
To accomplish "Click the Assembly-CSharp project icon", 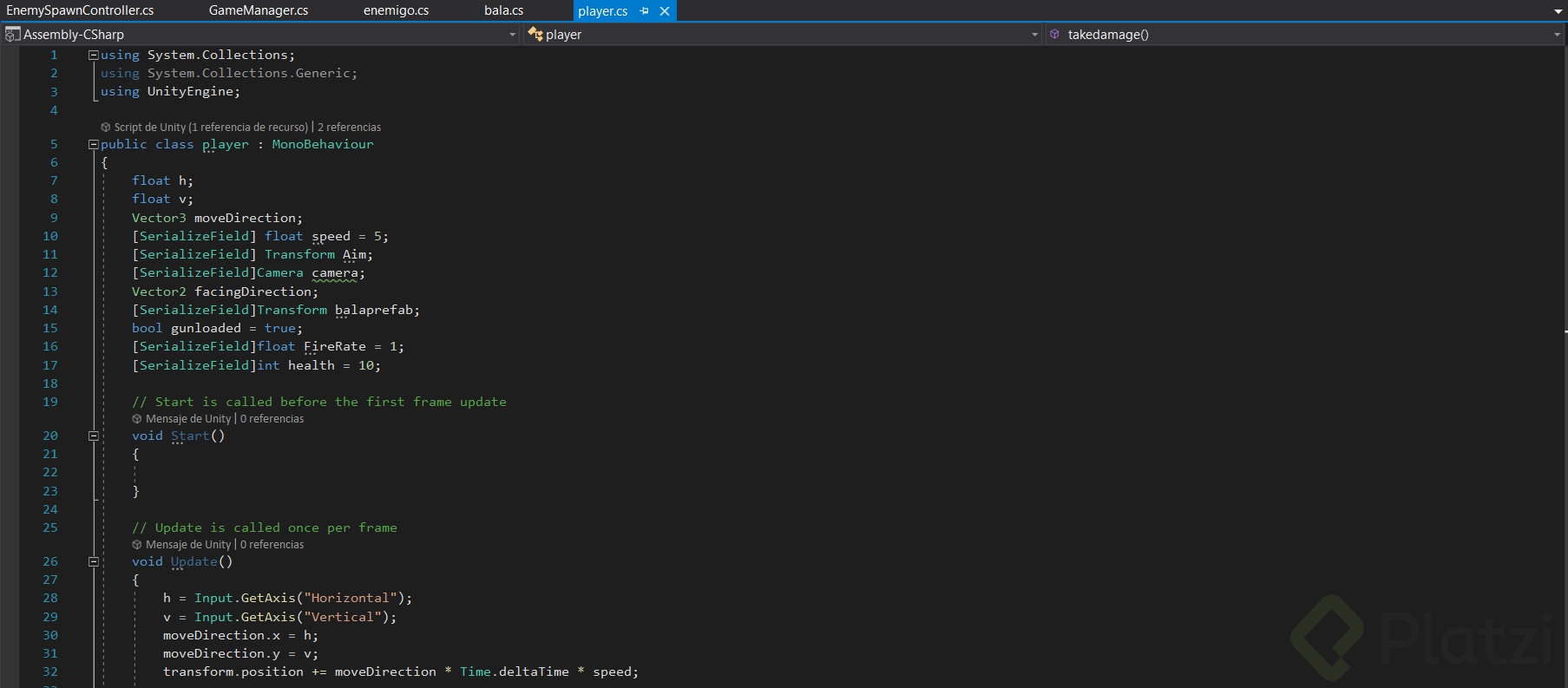I will pos(12,35).
